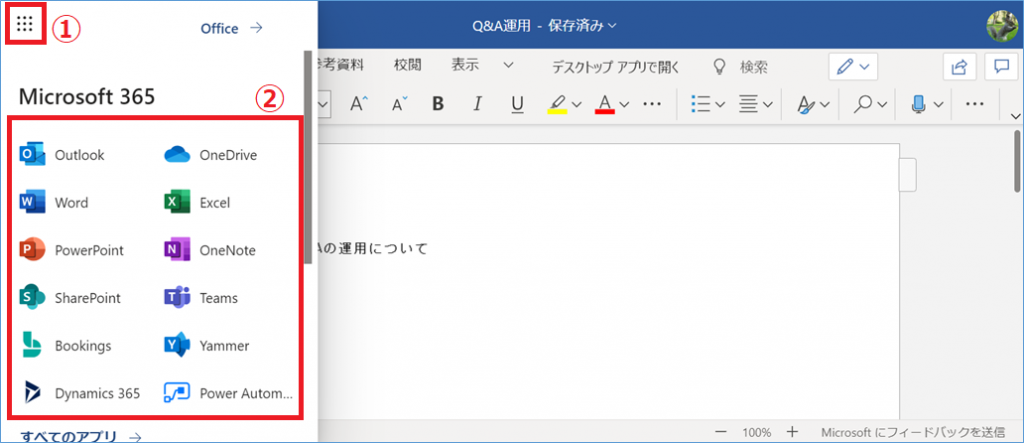Launch Outlook from app list
The width and height of the screenshot is (1024, 443).
click(x=62, y=155)
